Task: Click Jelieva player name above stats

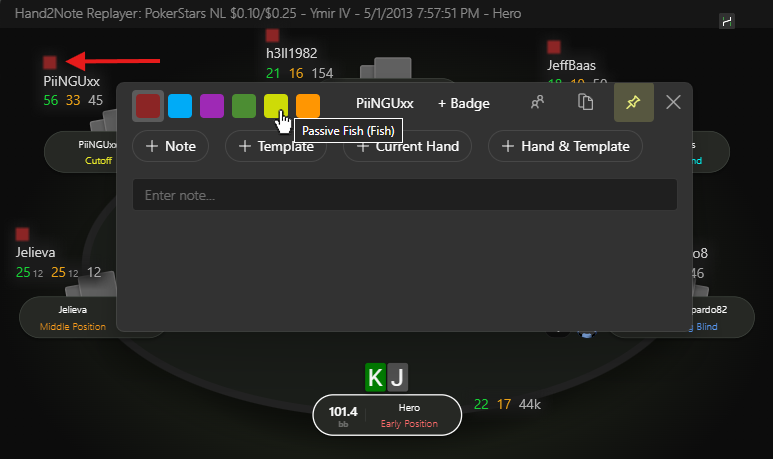Action: coord(35,252)
